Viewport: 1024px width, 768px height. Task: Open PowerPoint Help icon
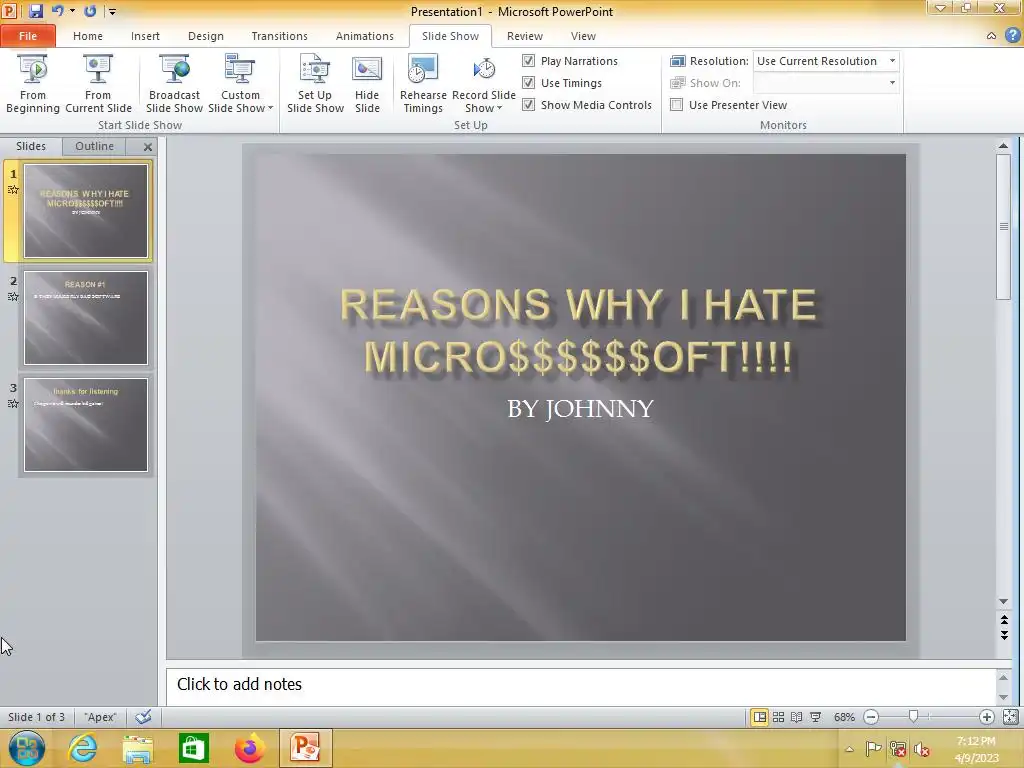tap(1013, 35)
